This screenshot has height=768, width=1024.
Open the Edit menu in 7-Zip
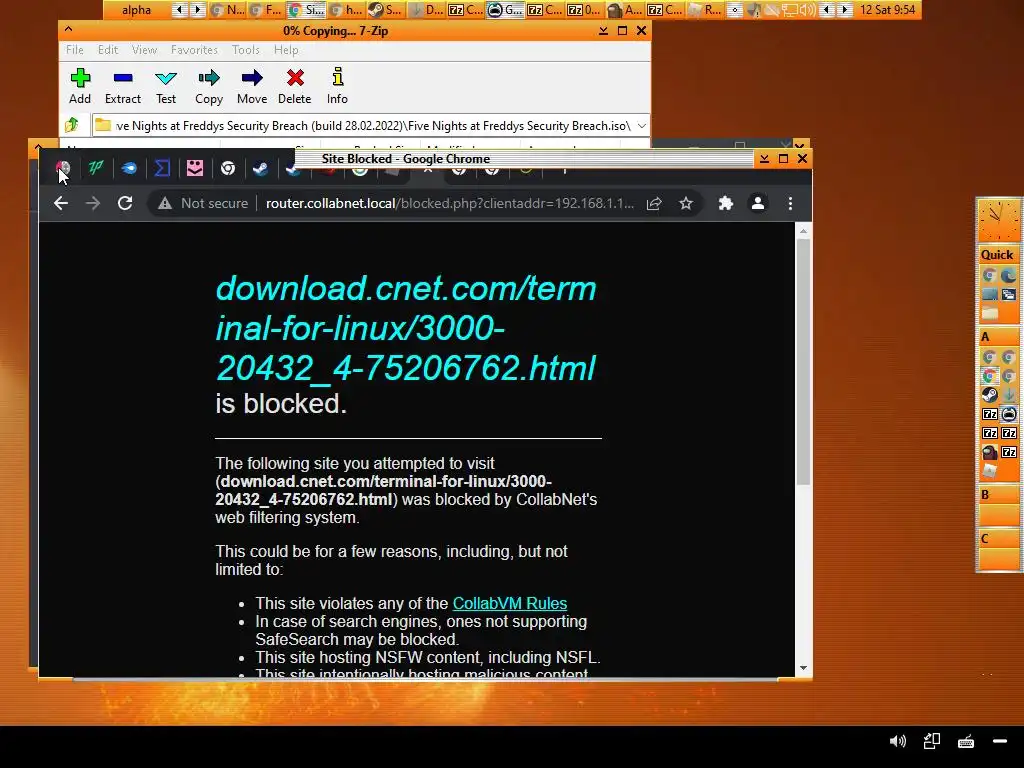click(x=108, y=50)
